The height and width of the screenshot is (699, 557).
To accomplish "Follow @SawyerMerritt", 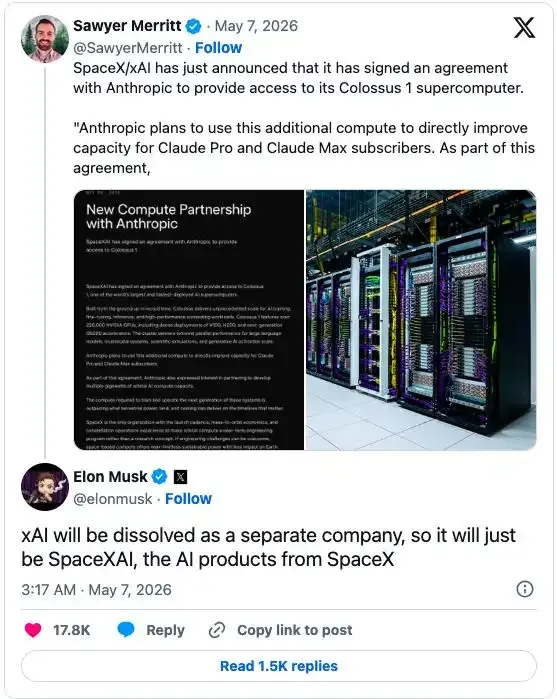I will pos(219,48).
